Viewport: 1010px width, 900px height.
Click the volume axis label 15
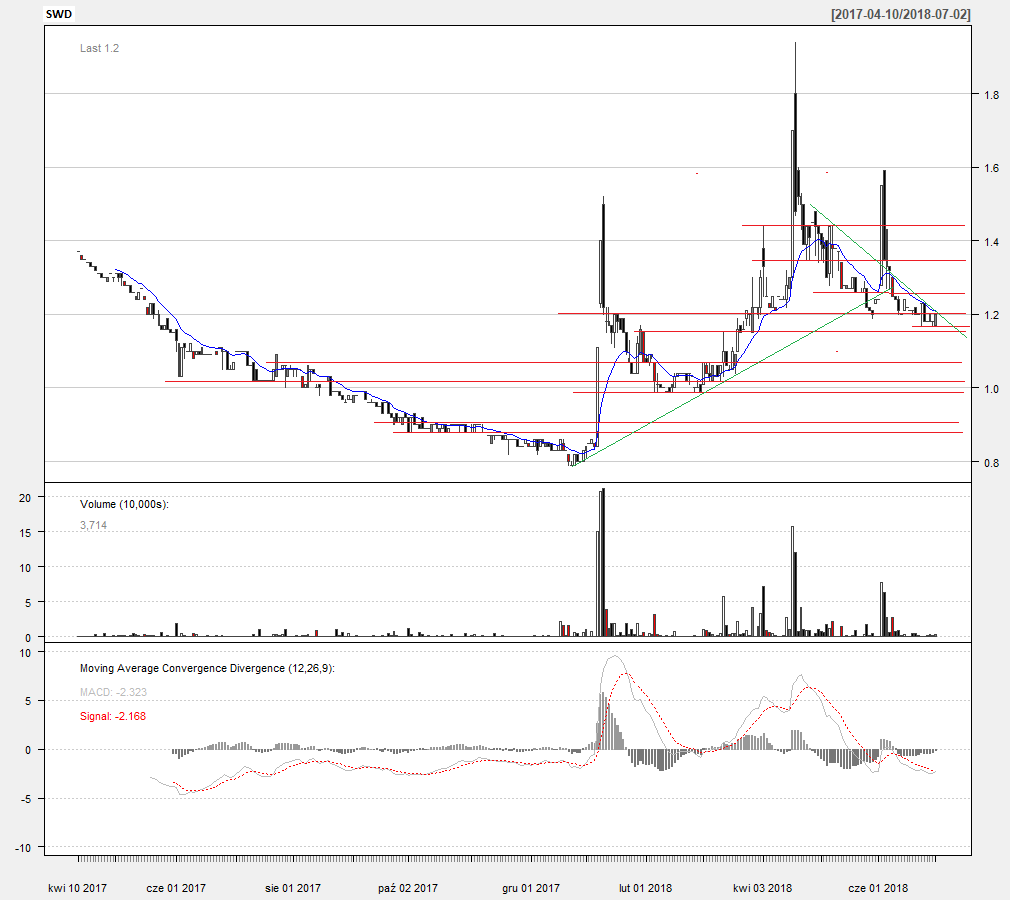point(25,533)
